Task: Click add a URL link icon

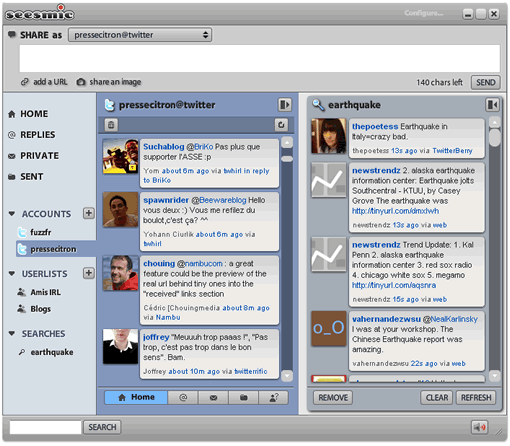Action: pos(25,82)
